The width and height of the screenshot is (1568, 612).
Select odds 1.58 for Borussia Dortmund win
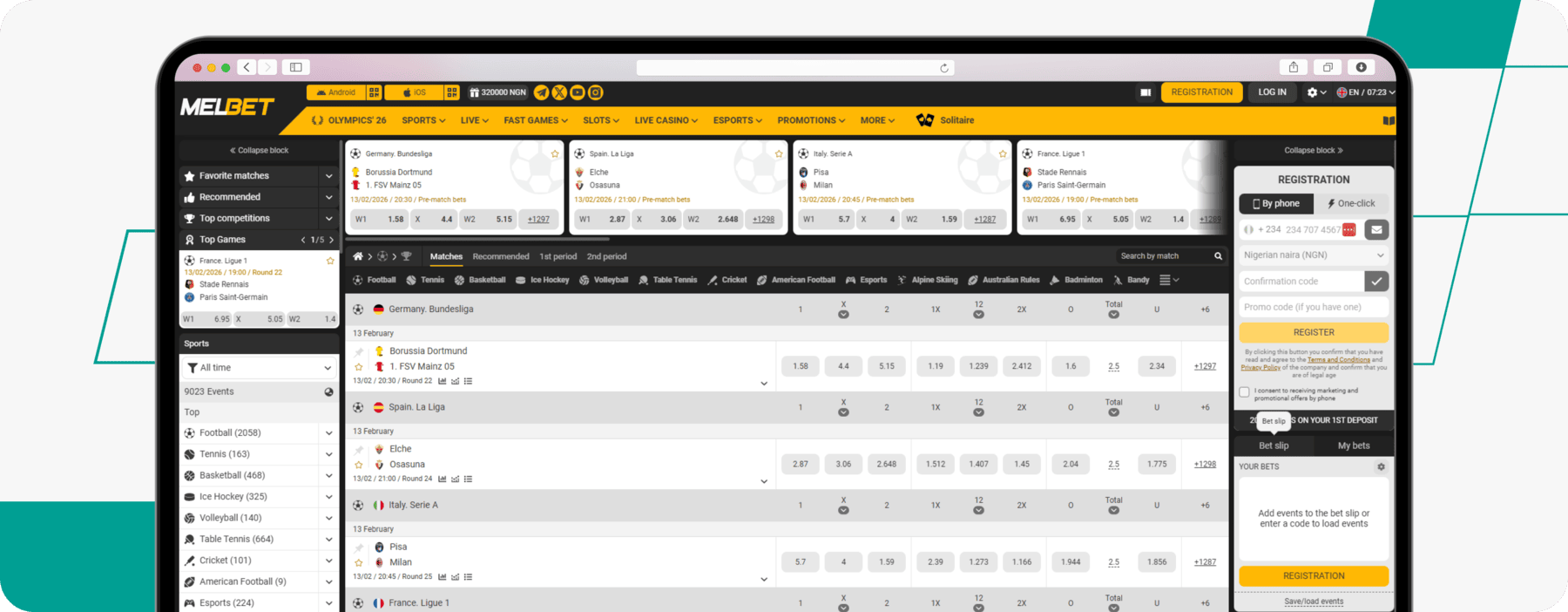point(801,366)
